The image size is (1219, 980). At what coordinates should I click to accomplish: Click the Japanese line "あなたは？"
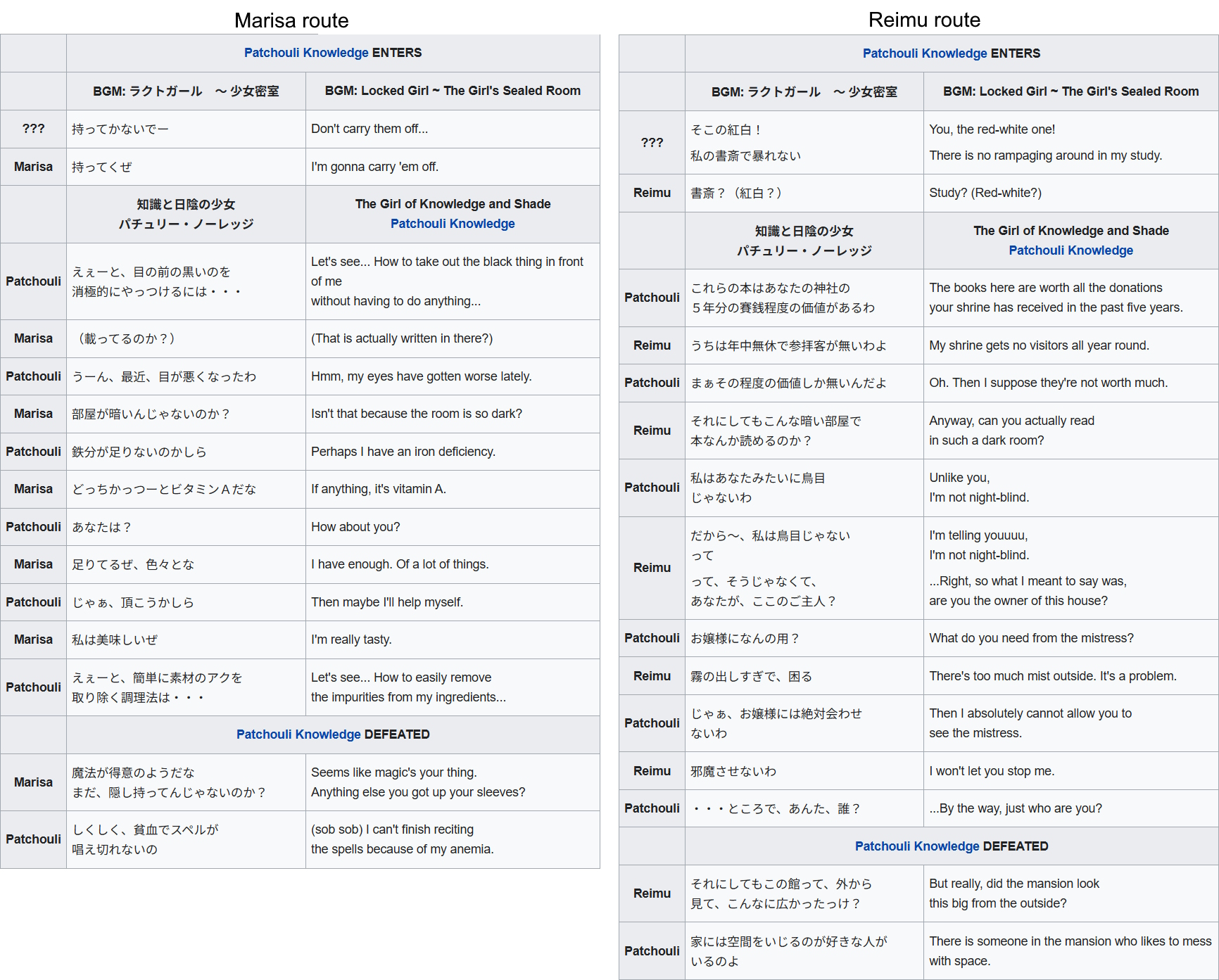(x=102, y=528)
